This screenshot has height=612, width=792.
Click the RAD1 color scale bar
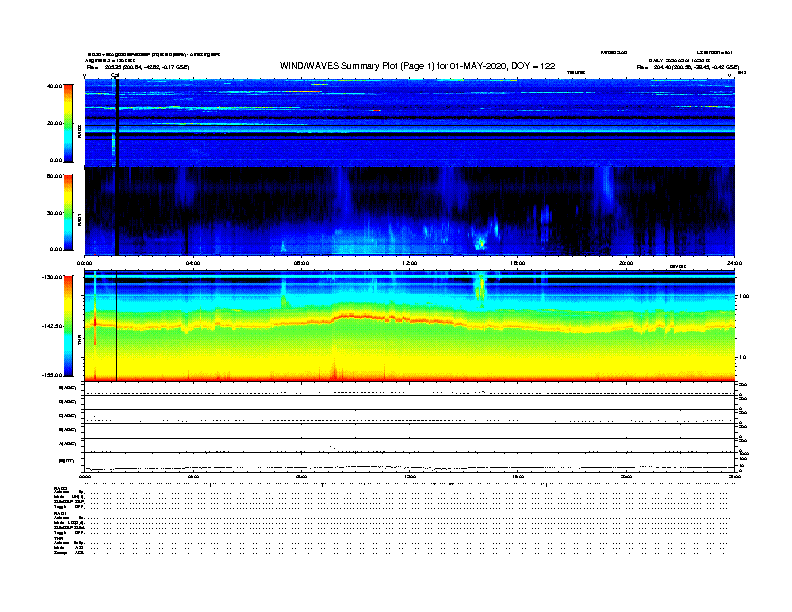[68, 213]
